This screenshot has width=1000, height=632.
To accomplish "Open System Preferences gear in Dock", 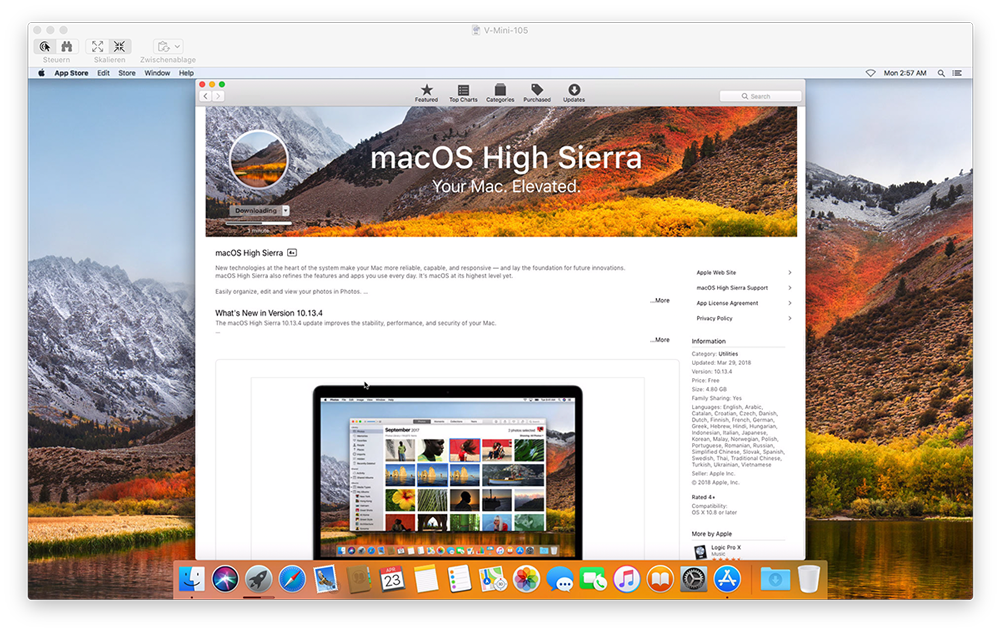I will (694, 578).
